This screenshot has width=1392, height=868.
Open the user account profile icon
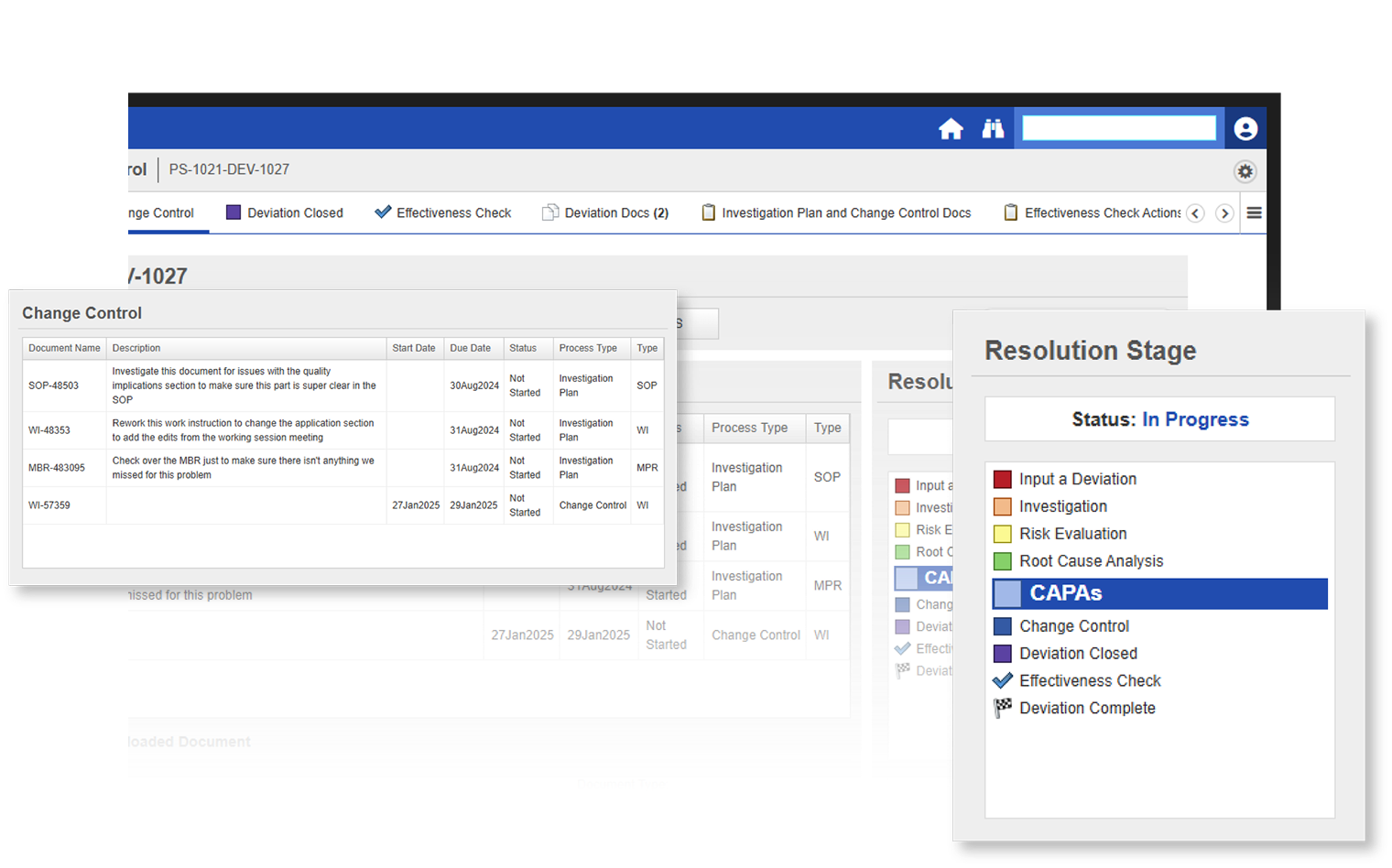1245,128
